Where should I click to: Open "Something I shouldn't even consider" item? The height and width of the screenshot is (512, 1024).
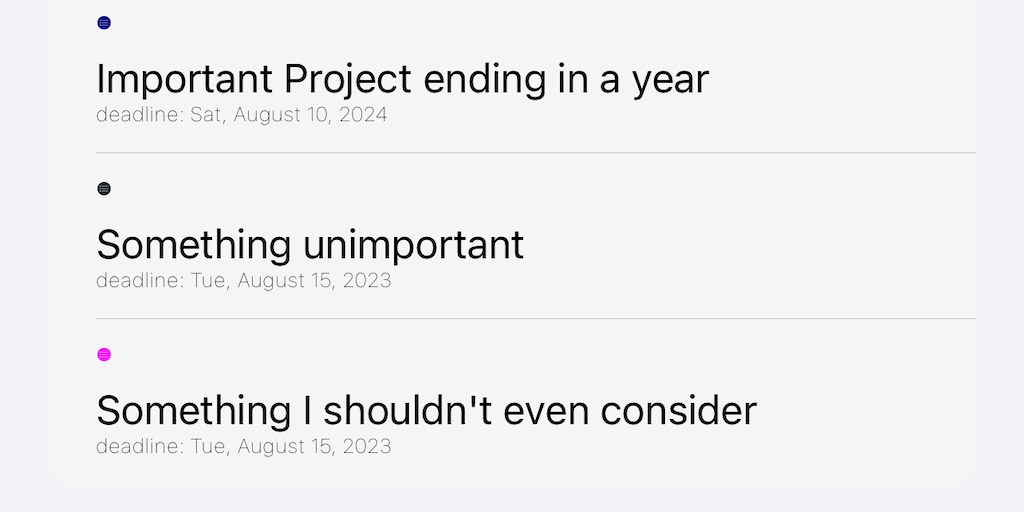426,411
